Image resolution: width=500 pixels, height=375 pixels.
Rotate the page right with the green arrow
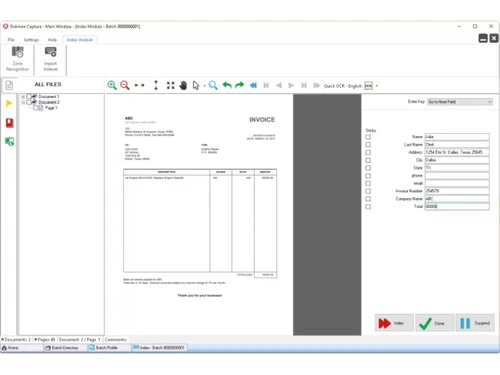[239, 85]
